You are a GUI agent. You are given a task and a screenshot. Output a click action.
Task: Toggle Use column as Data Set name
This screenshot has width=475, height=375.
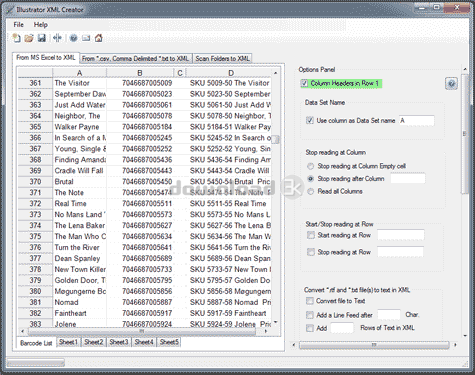click(x=310, y=120)
